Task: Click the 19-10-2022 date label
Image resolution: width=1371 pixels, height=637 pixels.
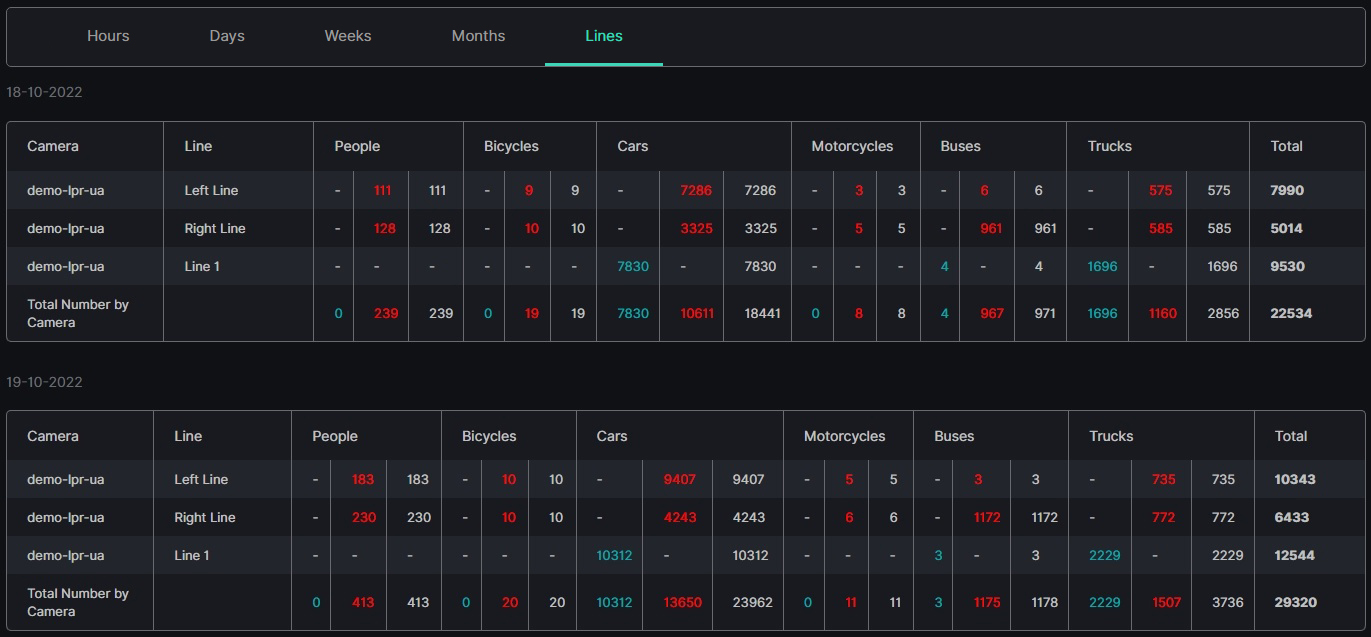Action: pyautogui.click(x=44, y=382)
